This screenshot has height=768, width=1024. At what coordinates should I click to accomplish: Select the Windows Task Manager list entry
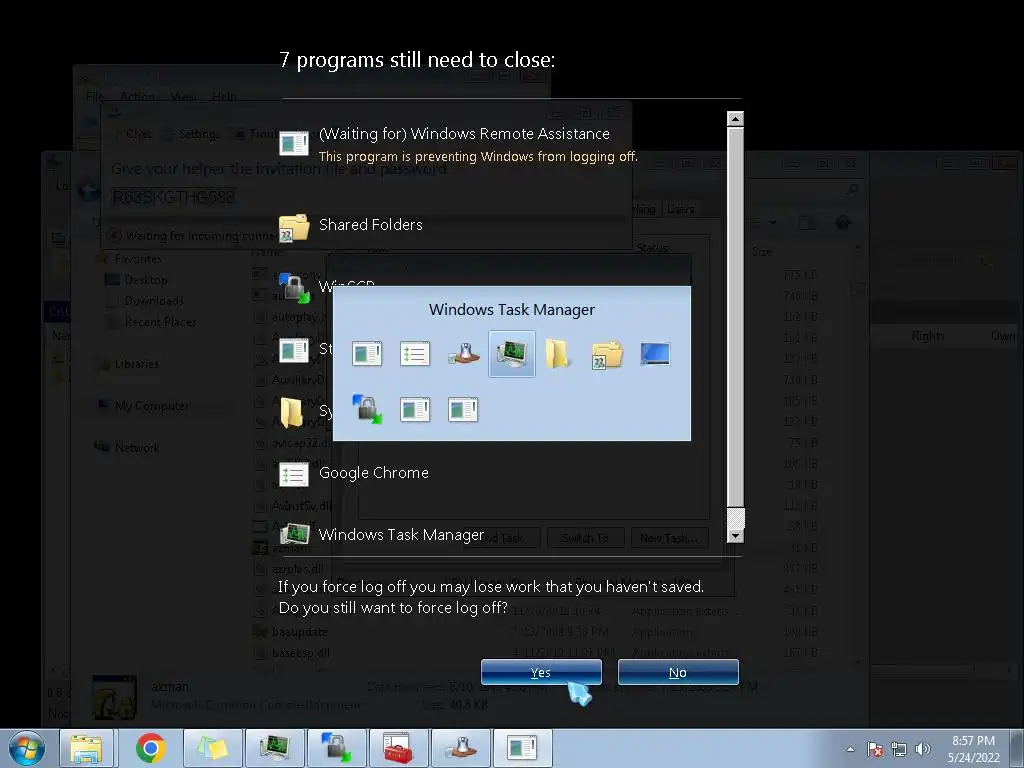[382, 535]
